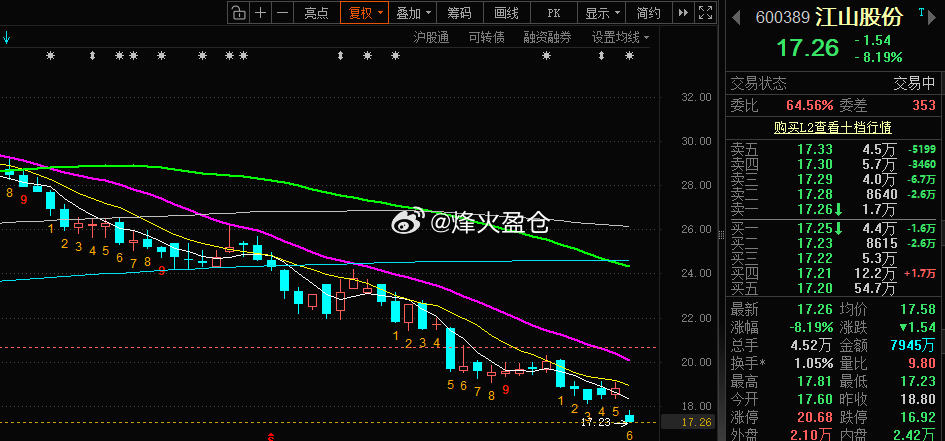Click the 32.00 price axis label

pyautogui.click(x=695, y=97)
